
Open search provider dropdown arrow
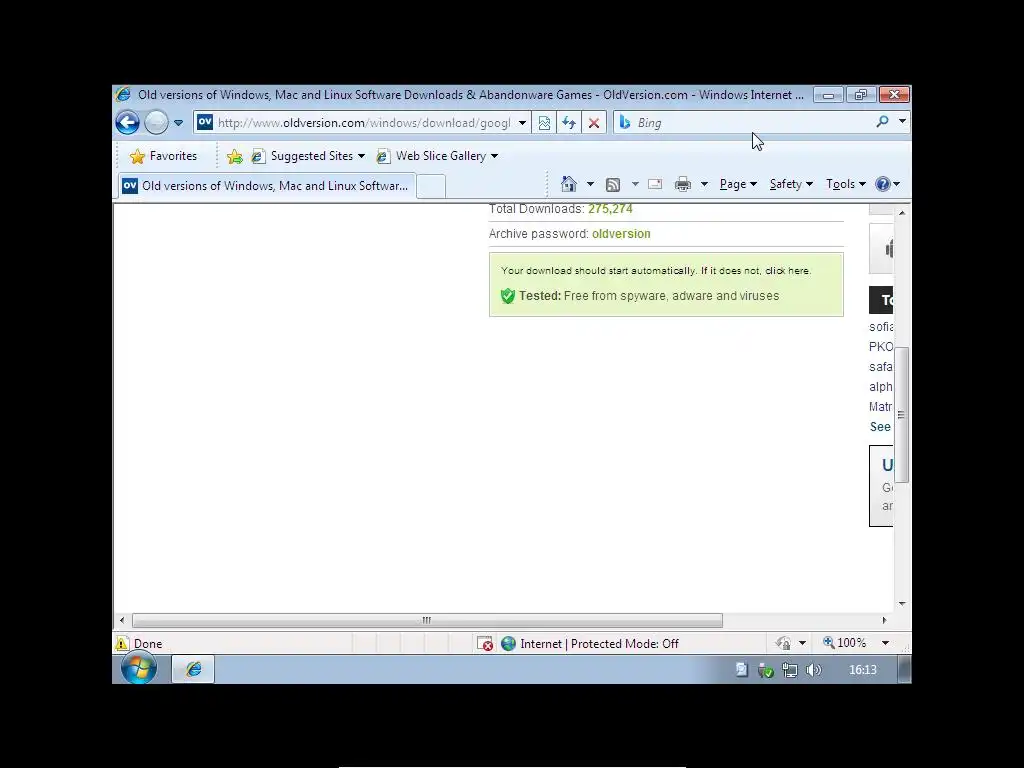[x=902, y=121]
